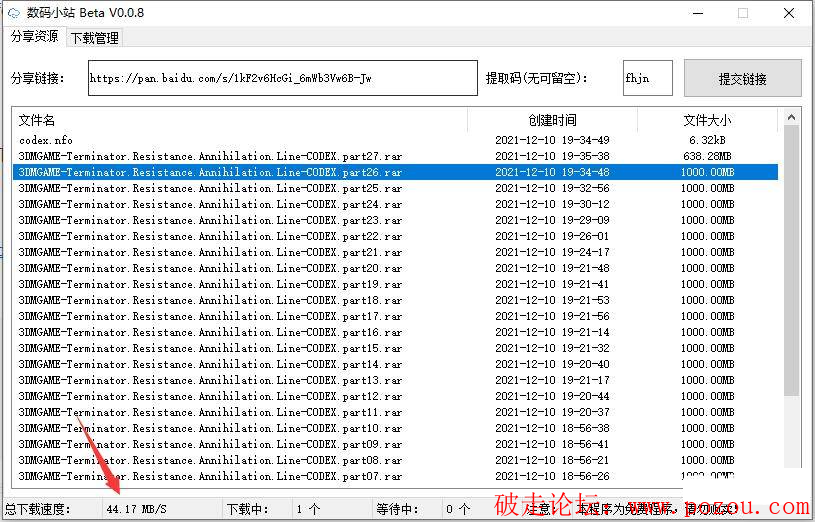Image resolution: width=815 pixels, height=522 pixels.
Task: Select the part14.rar file row
Action: click(396, 364)
